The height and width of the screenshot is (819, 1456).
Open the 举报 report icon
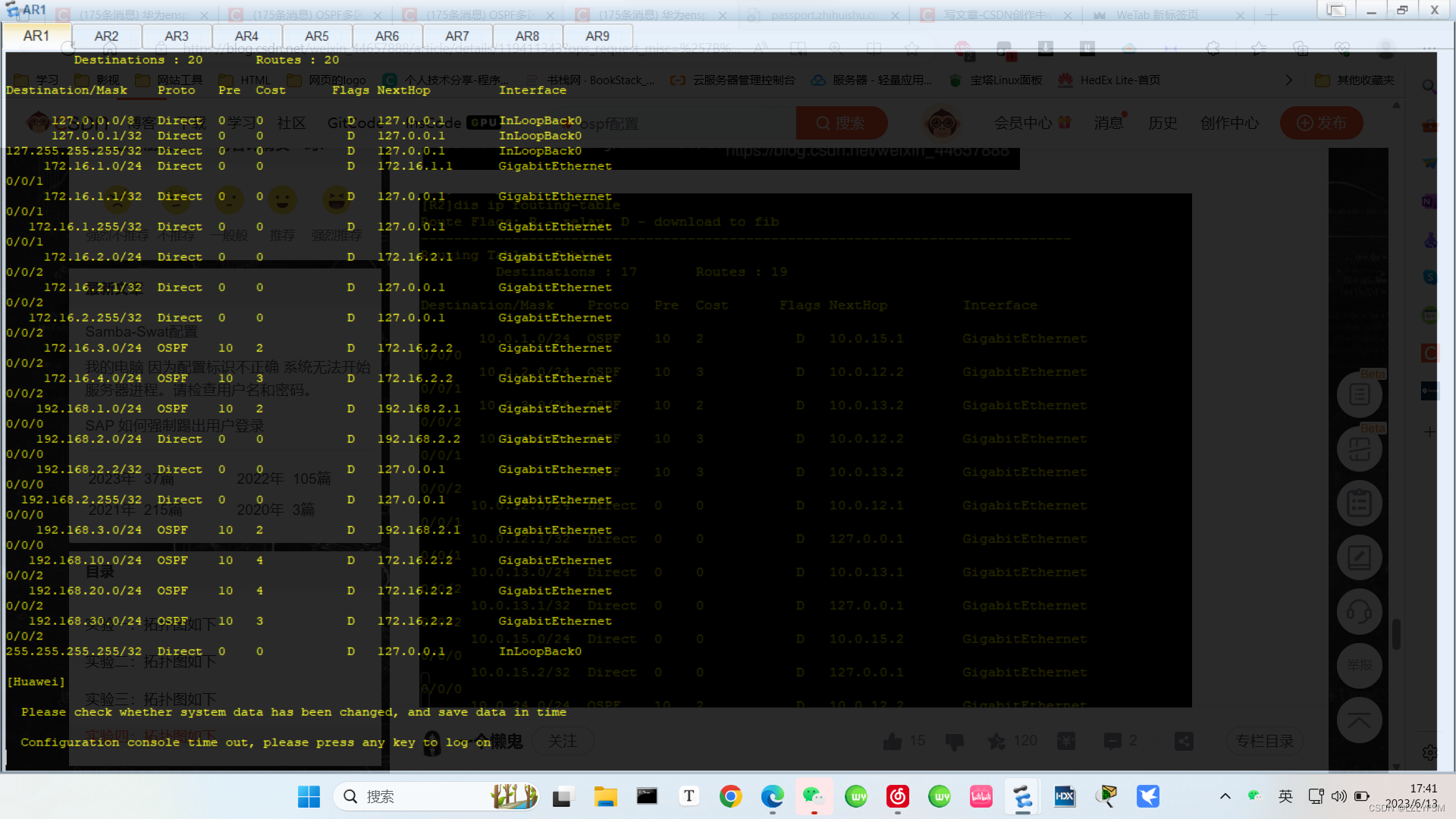coord(1360,666)
